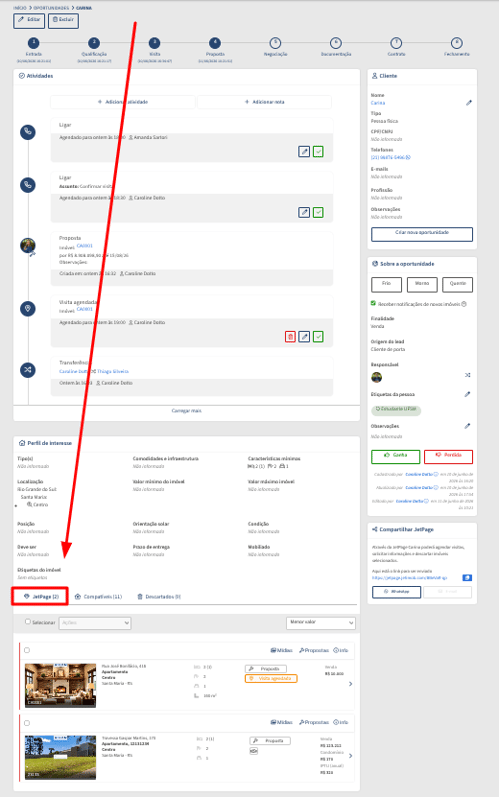This screenshot has height=797, width=499.
Task: Open the Descartados tab
Action: [x=159, y=597]
